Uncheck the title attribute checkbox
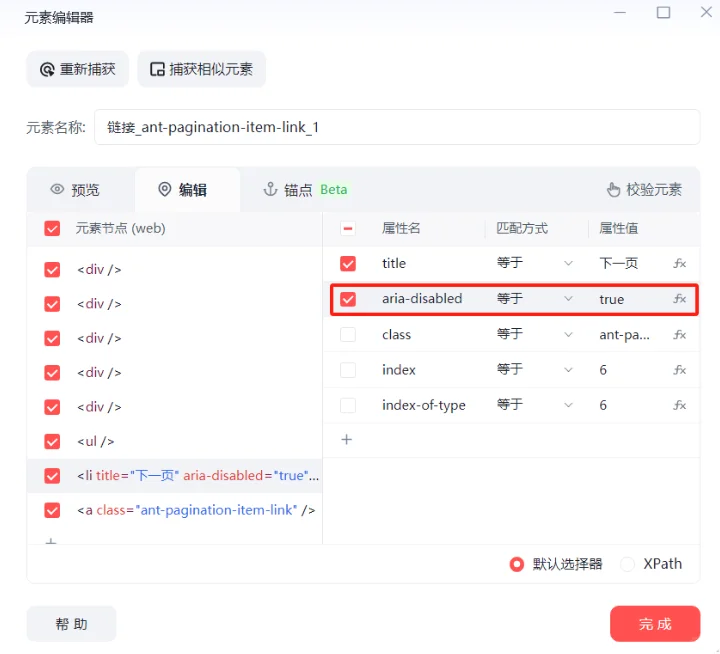The width and height of the screenshot is (720, 654). click(348, 264)
